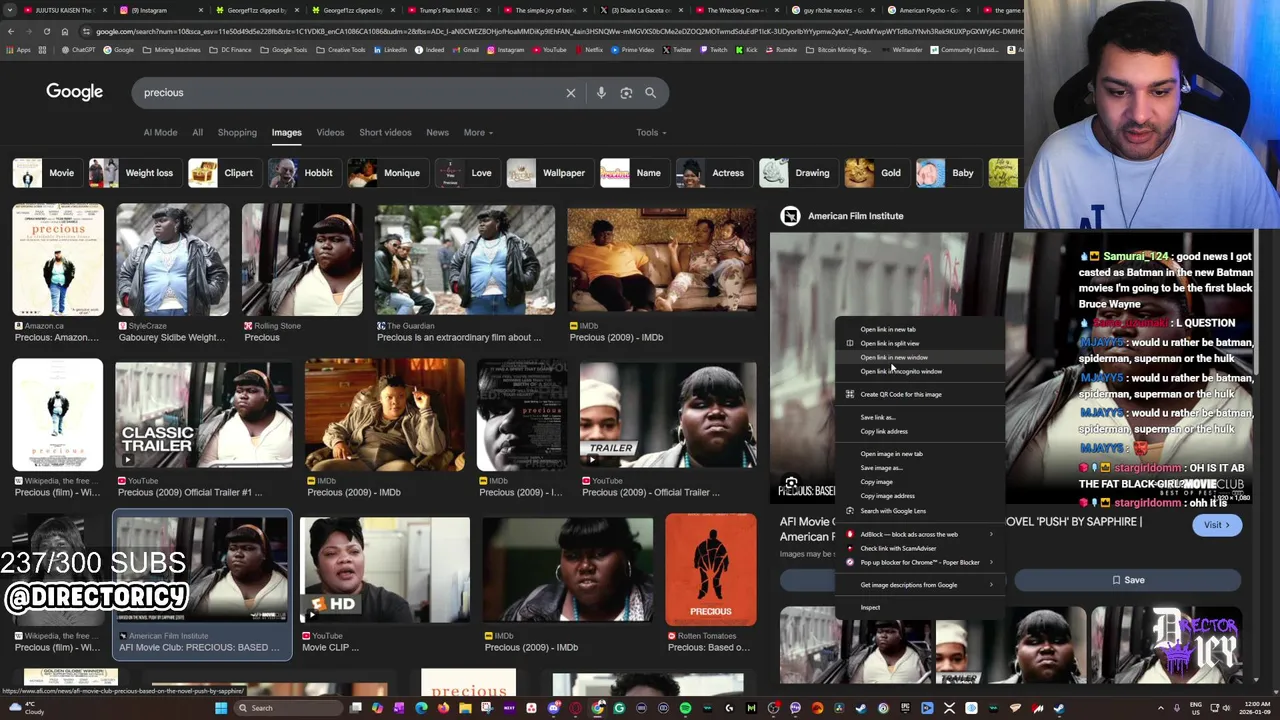Switch to the News tab
Screen dimensions: 1280x720
[x=437, y=132]
